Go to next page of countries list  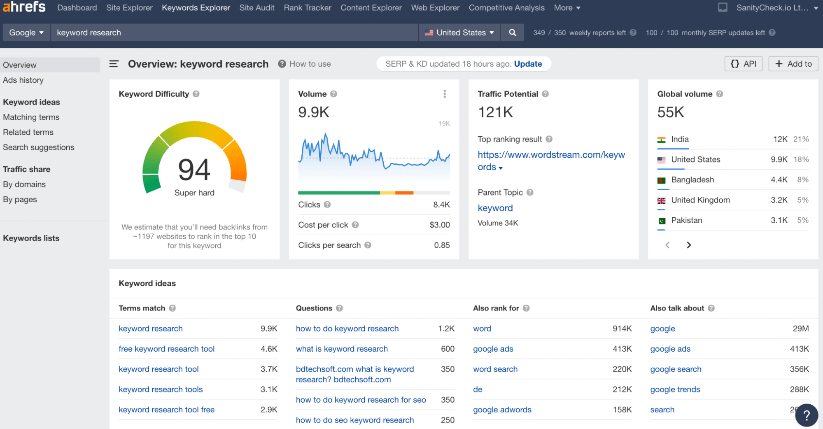pos(688,245)
